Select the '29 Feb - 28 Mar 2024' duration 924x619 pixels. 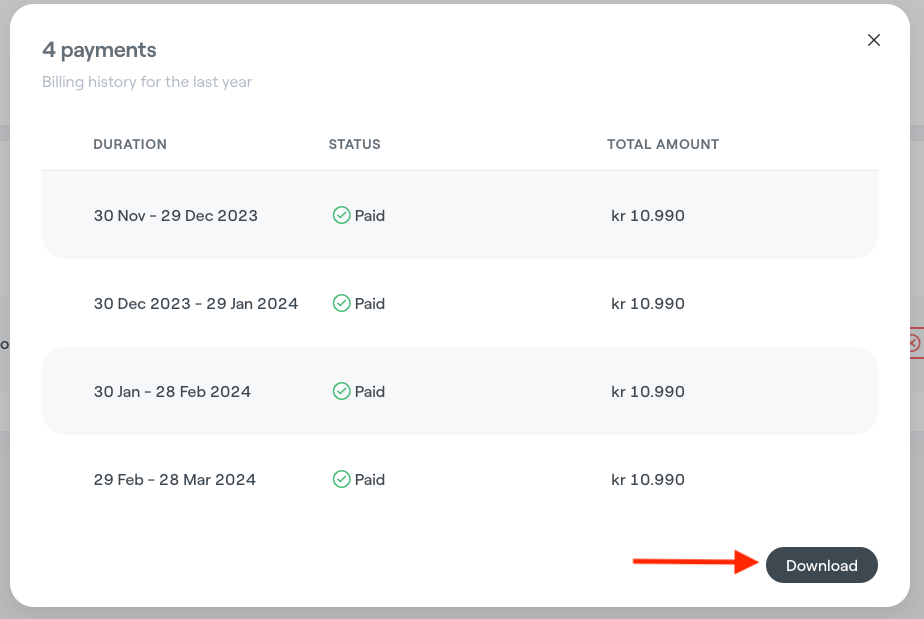pyautogui.click(x=174, y=479)
